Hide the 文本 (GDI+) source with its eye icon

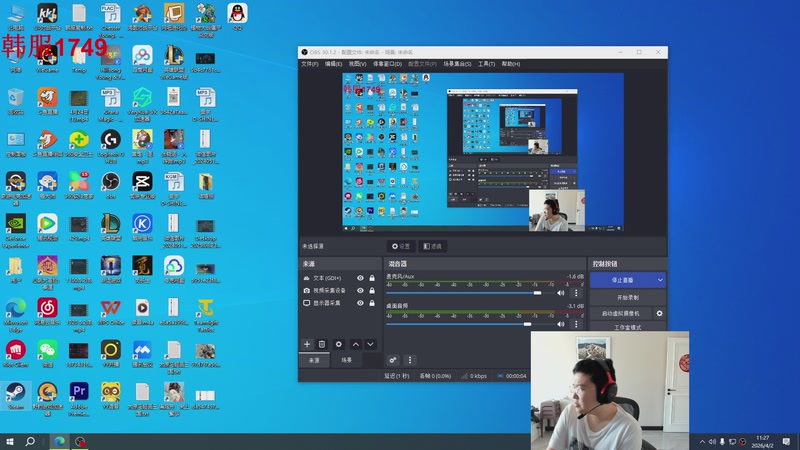[x=360, y=278]
